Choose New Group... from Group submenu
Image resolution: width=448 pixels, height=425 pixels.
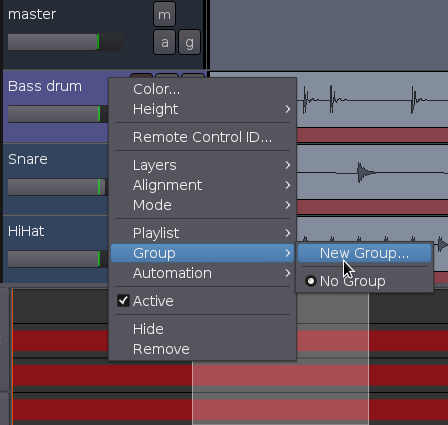365,253
